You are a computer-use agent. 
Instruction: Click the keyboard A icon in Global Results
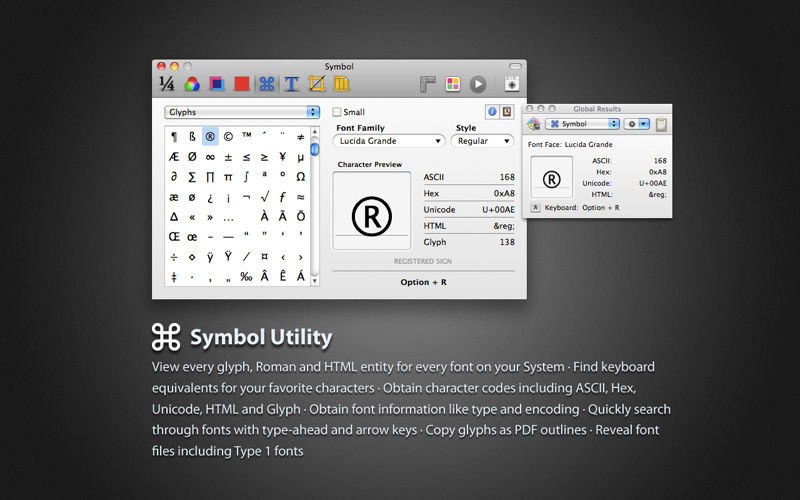point(535,208)
